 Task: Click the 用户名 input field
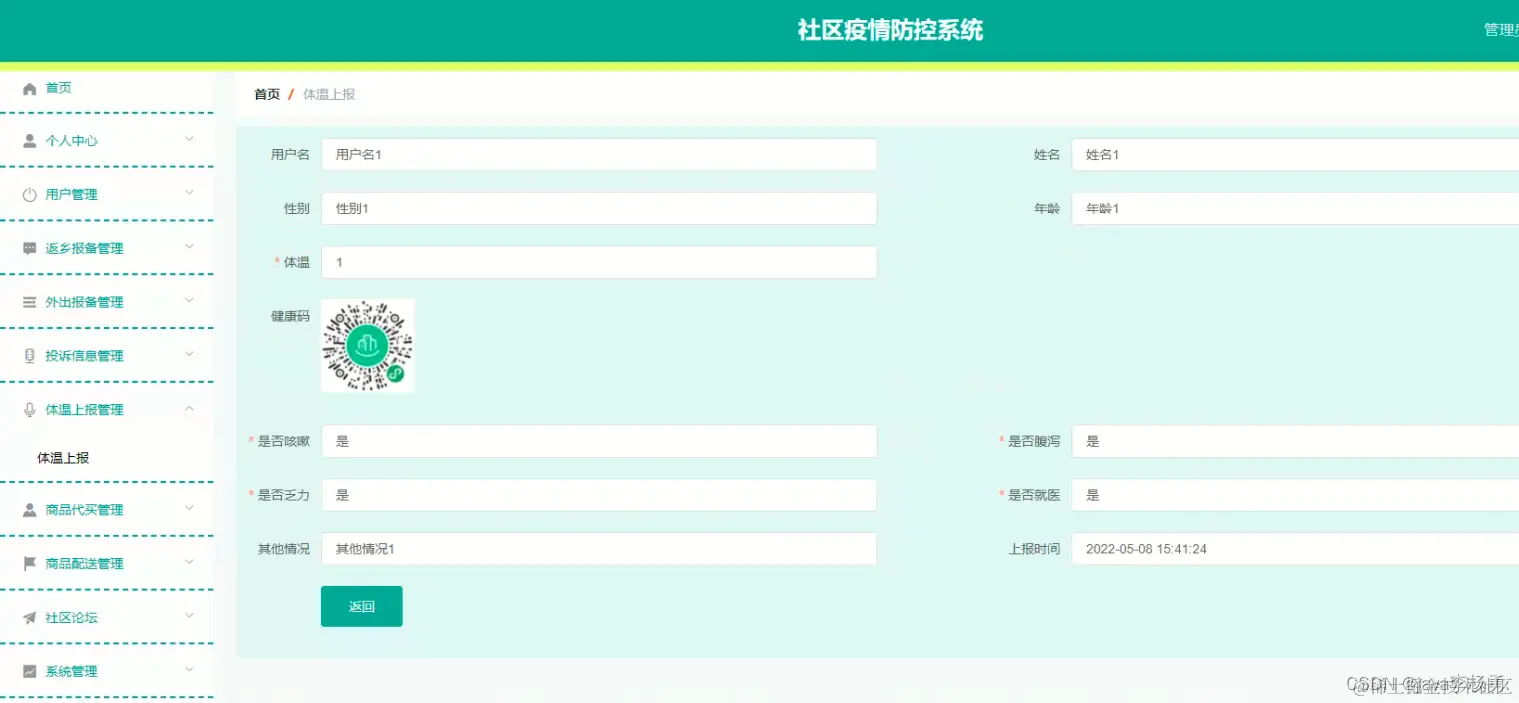pyautogui.click(x=599, y=155)
